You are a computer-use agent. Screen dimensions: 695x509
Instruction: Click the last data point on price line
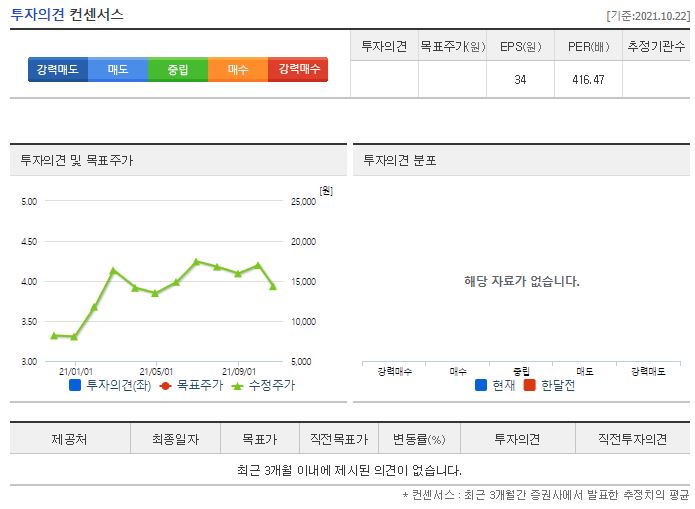click(273, 286)
